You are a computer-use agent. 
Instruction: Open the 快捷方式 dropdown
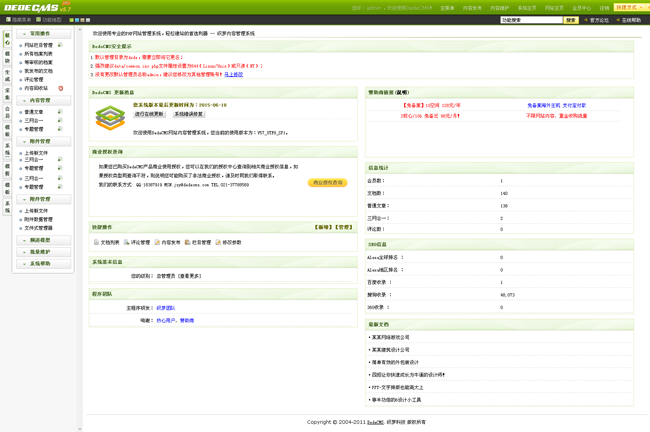[x=630, y=7]
